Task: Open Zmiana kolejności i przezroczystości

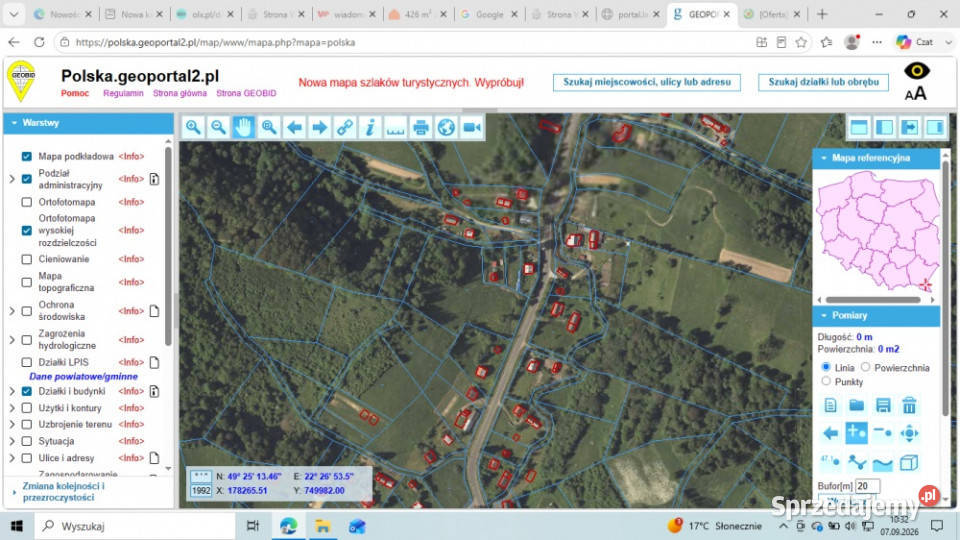Action: pos(63,492)
